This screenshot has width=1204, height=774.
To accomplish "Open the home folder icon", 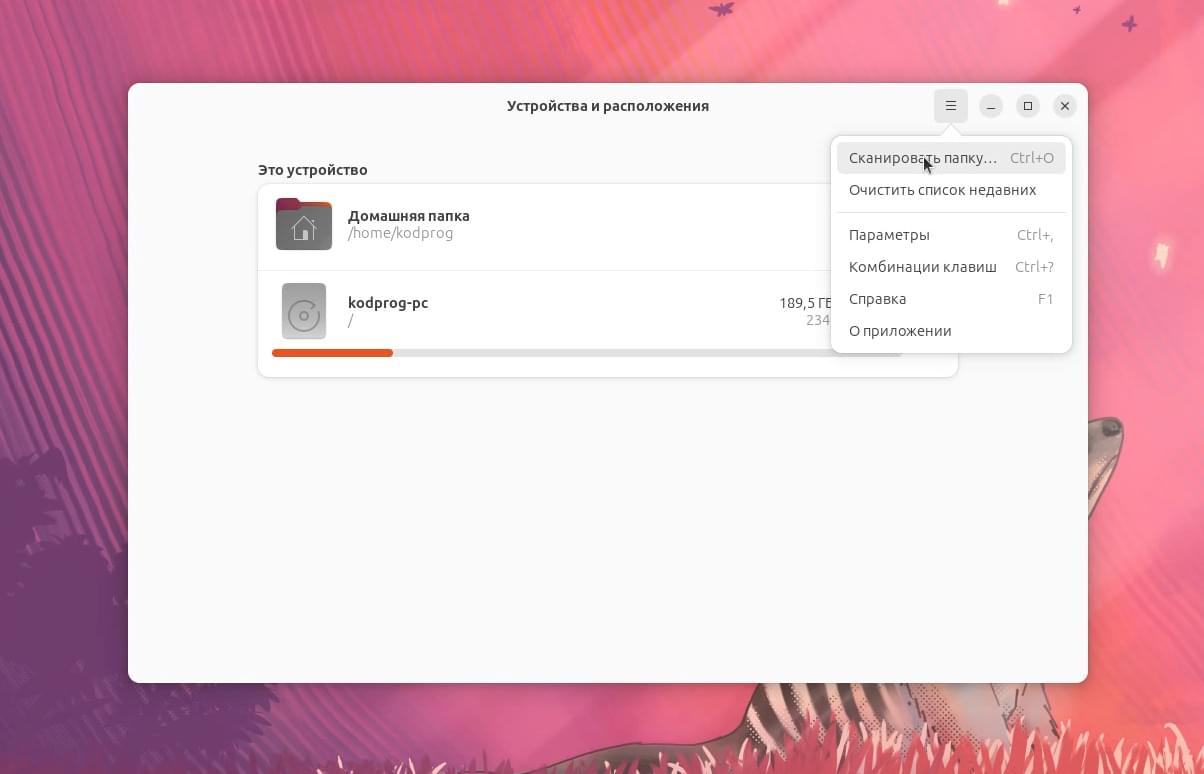I will point(304,224).
